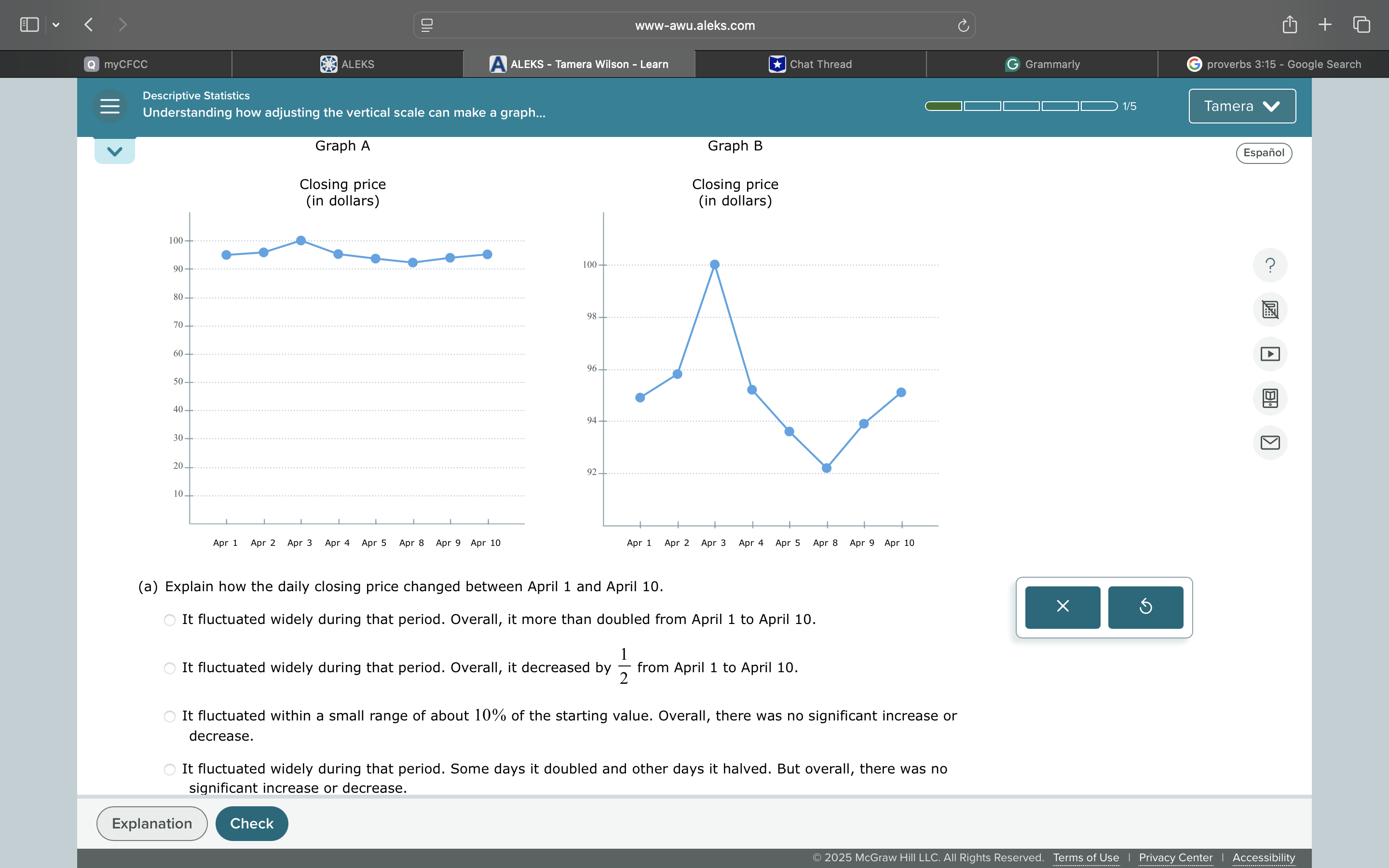Click the X clear answer button
Screen dimensions: 1389x868
tap(1062, 607)
